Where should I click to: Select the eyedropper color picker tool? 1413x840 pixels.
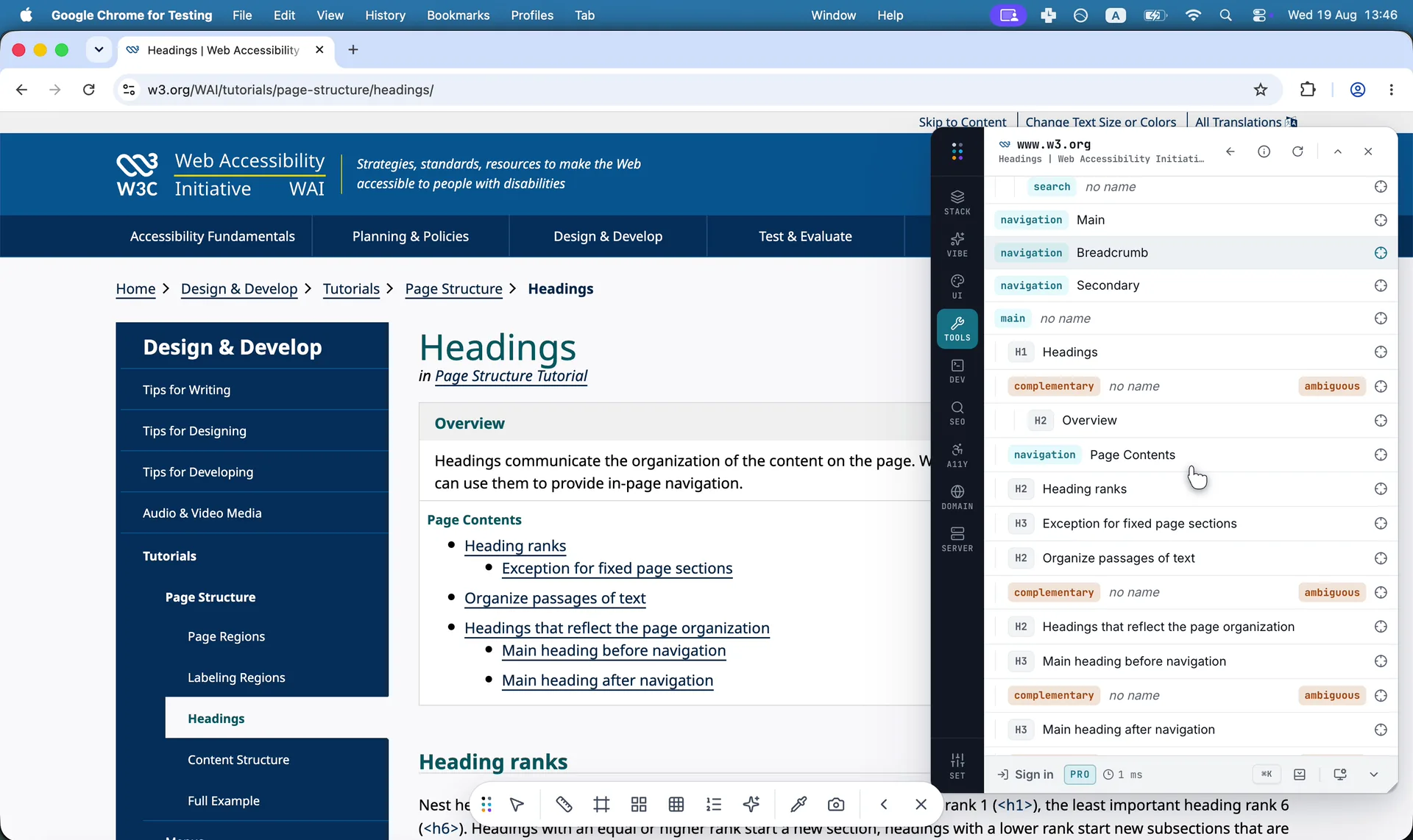798,804
